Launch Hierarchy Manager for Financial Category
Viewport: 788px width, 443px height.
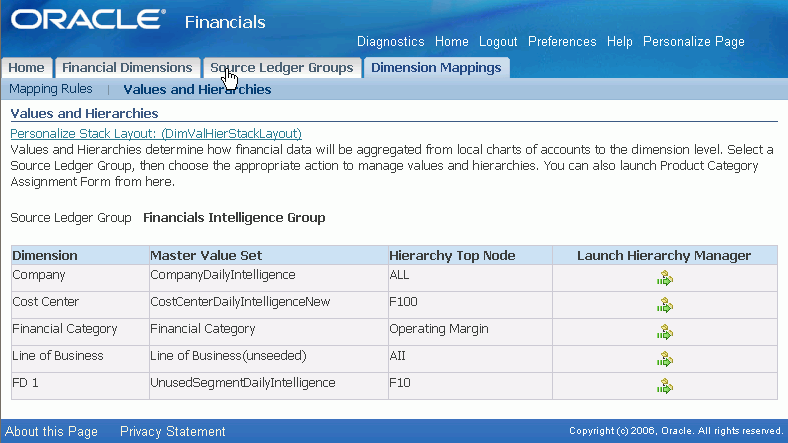point(664,332)
